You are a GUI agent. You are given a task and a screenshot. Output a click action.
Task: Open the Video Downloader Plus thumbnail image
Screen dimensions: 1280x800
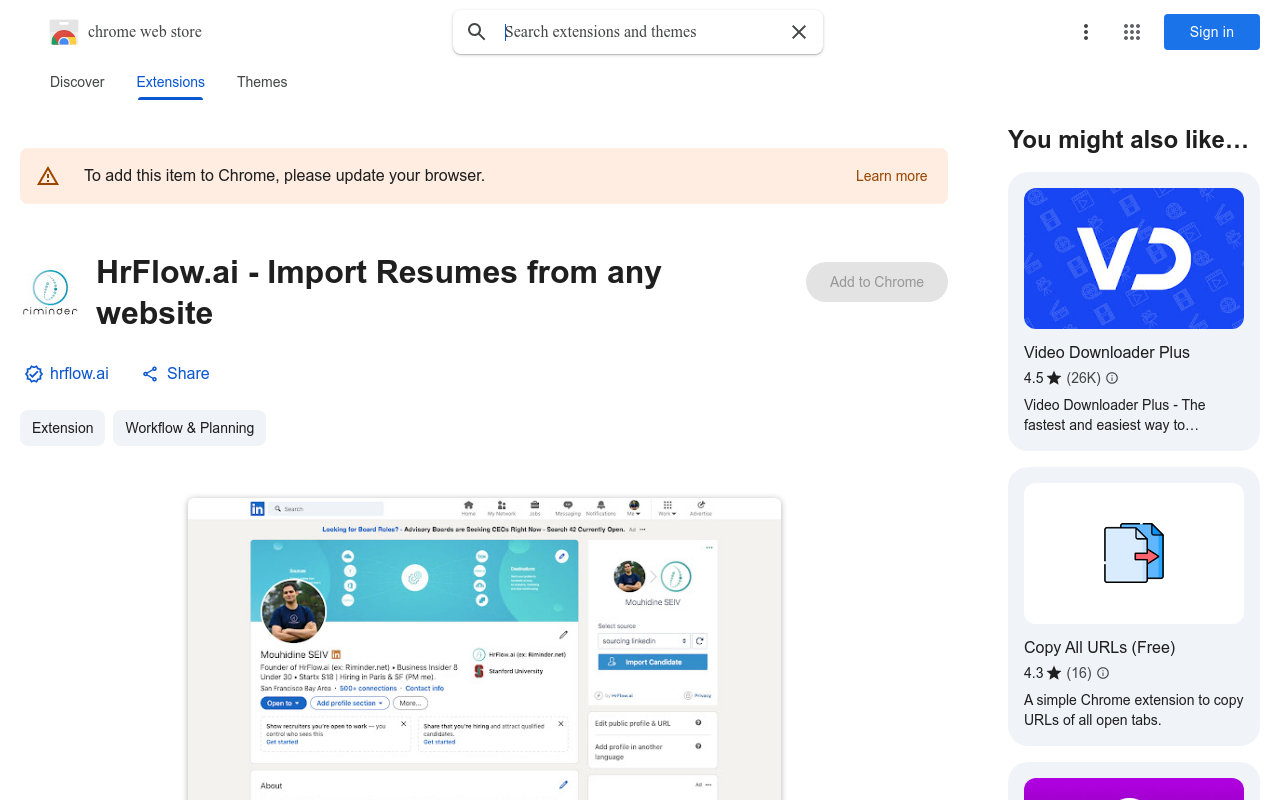tap(1134, 258)
